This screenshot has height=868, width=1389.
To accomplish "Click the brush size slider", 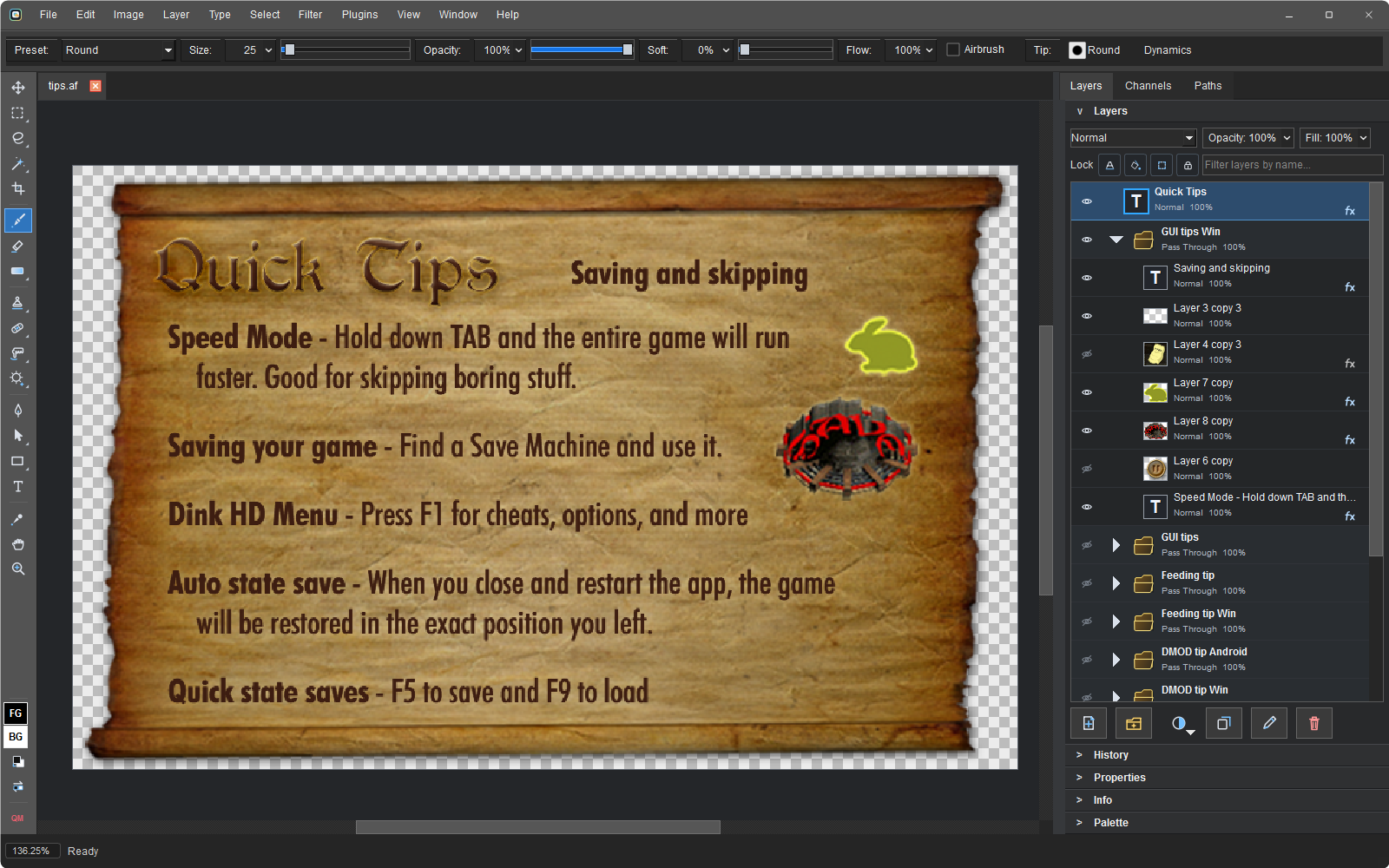I will (346, 50).
